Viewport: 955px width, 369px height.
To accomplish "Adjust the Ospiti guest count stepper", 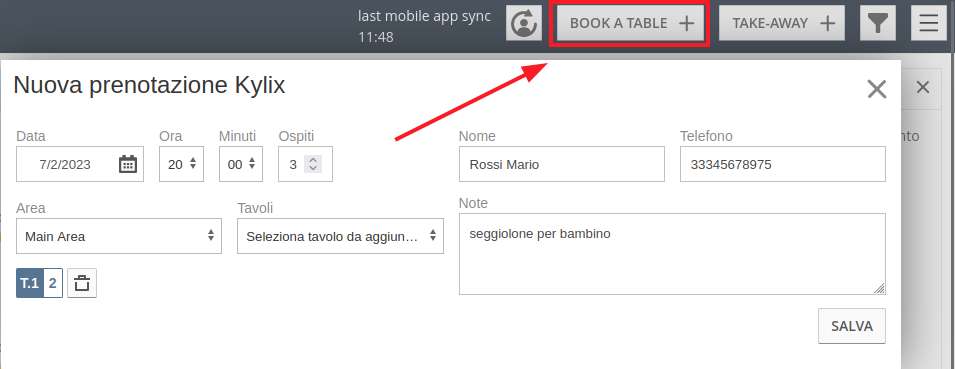I will [x=312, y=164].
